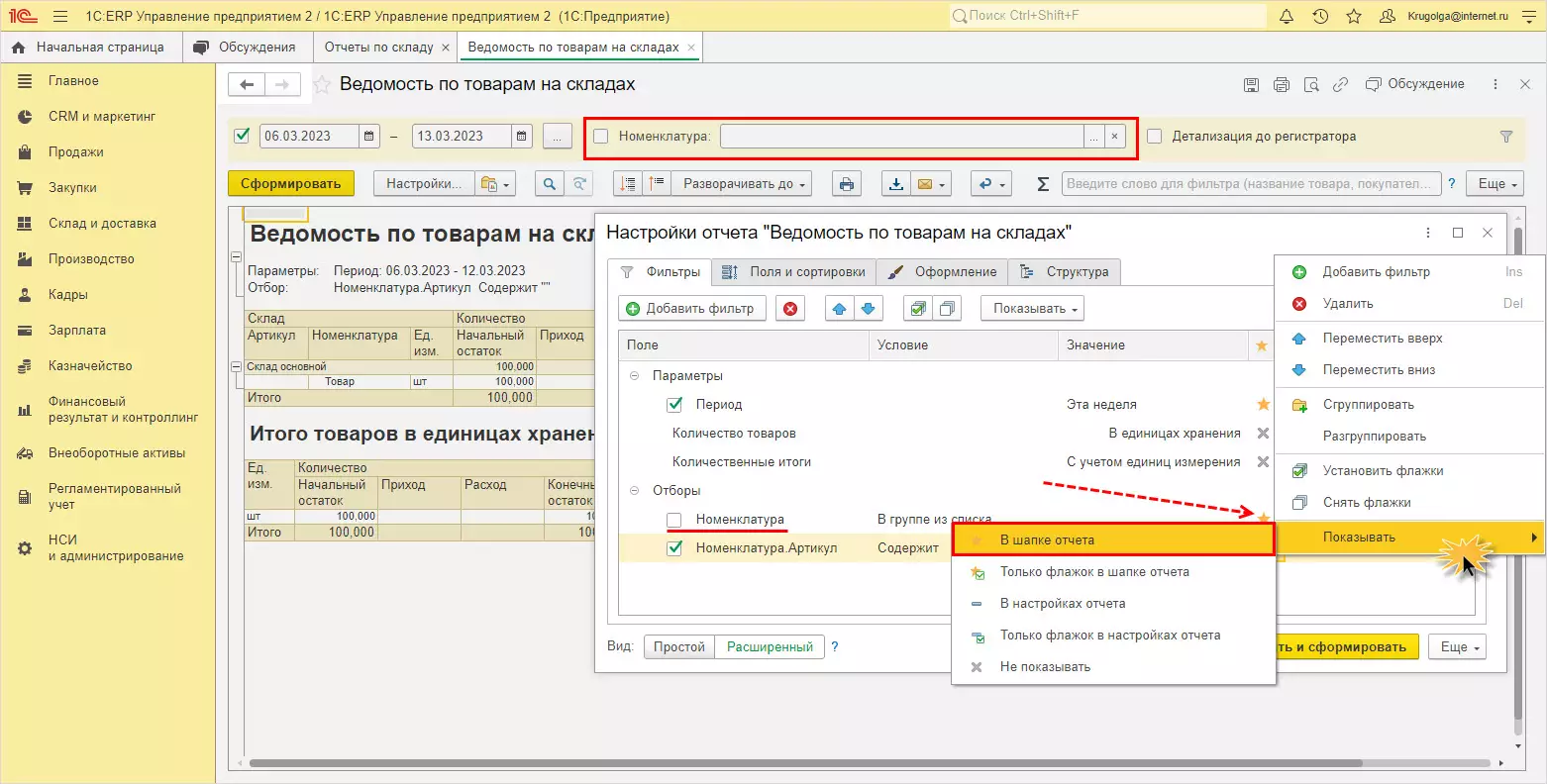This screenshot has width=1547, height=784.
Task: Click the Добавить фильтр button
Action: tap(691, 309)
